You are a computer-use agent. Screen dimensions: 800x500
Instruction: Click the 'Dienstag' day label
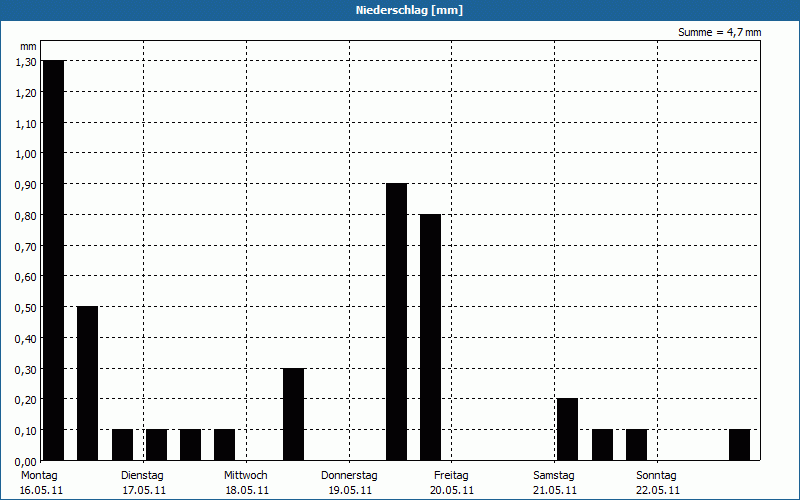click(x=142, y=476)
